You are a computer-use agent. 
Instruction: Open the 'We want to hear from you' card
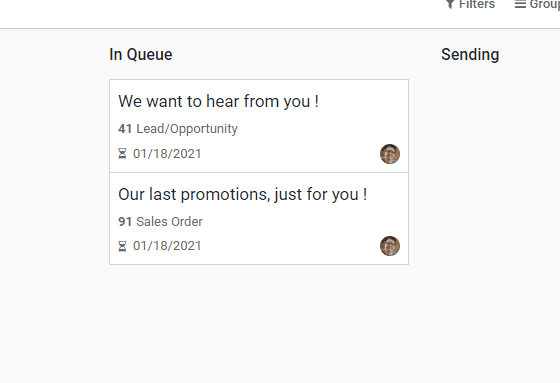pos(259,126)
